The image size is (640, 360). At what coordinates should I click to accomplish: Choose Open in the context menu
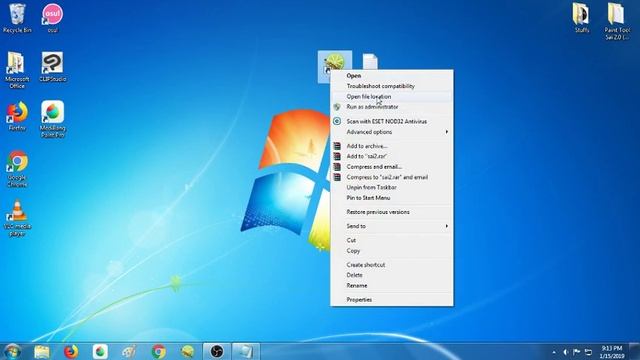392,76
